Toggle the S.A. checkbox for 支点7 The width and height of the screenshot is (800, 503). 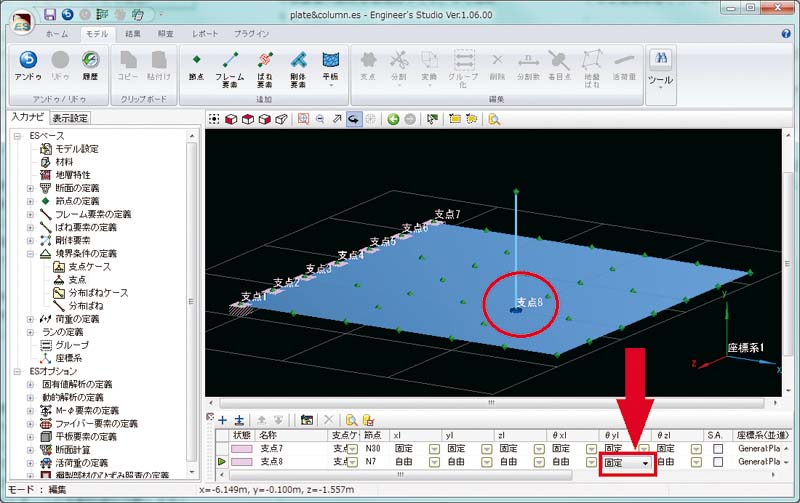tap(718, 448)
